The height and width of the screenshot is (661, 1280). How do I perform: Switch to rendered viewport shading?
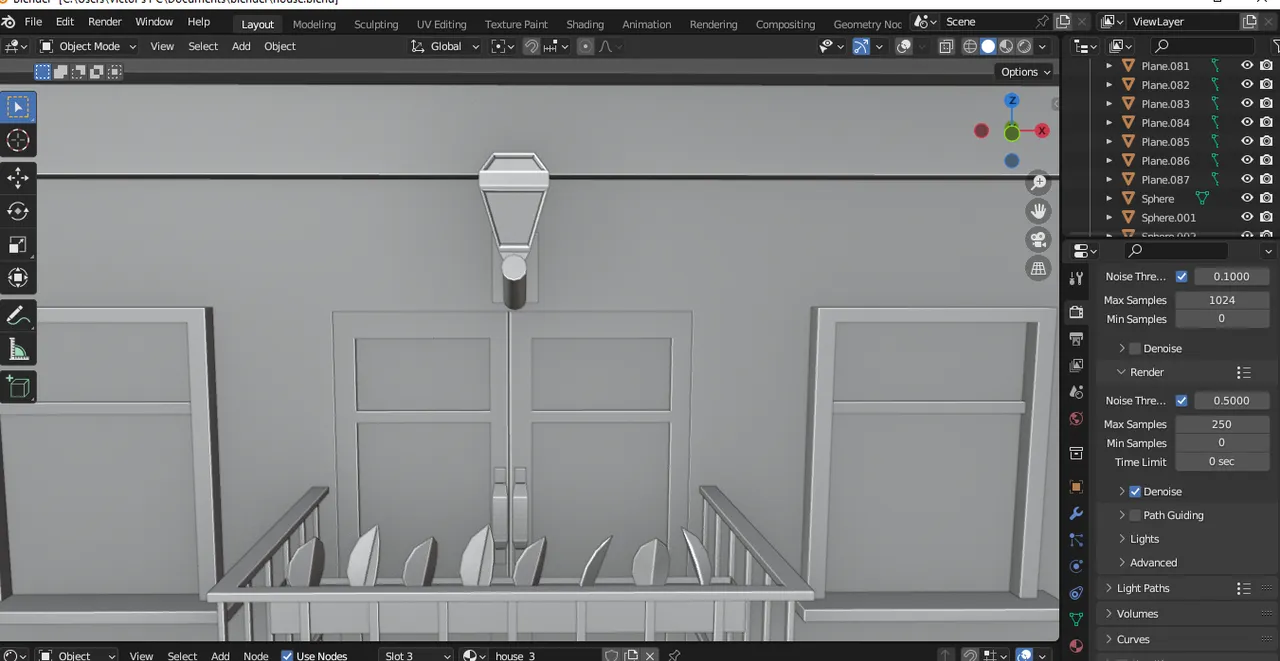1024,46
